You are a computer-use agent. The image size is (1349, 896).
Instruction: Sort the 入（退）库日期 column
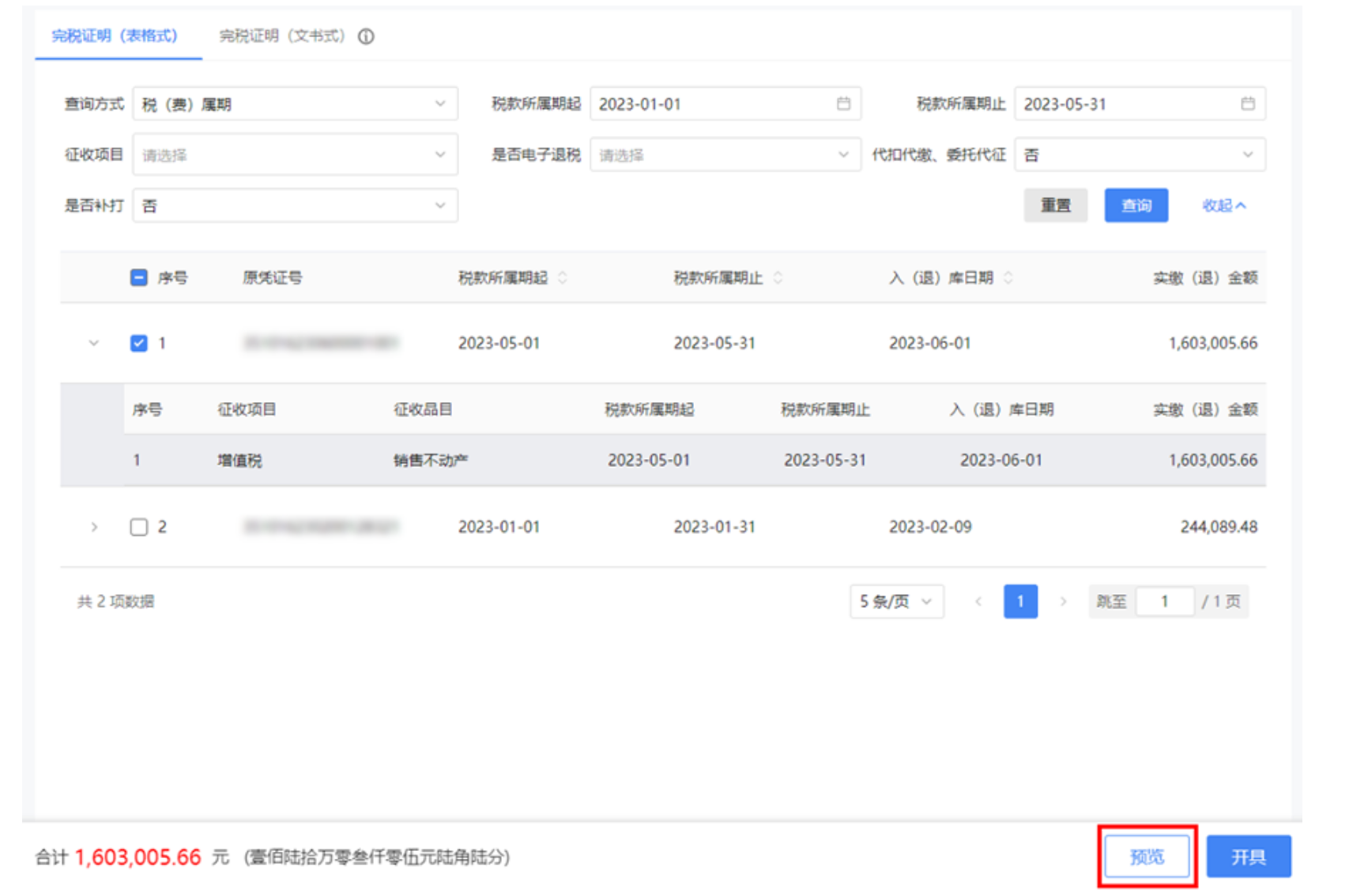pyautogui.click(x=1008, y=277)
